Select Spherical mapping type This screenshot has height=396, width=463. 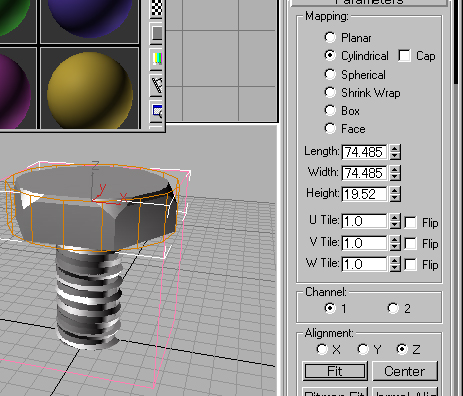(330, 74)
